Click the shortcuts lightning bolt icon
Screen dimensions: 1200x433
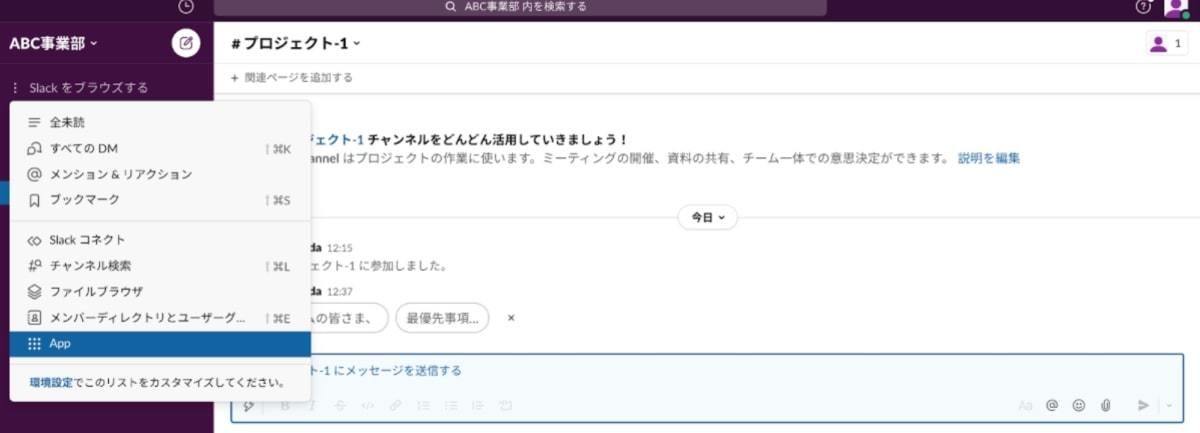[248, 406]
